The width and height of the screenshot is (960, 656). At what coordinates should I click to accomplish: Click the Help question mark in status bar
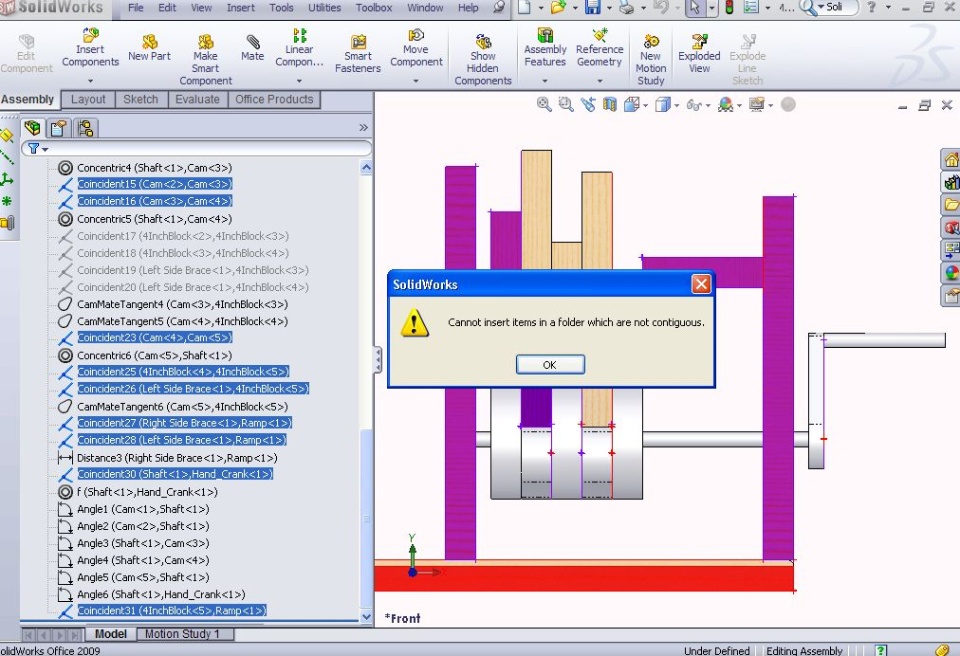tap(880, 650)
